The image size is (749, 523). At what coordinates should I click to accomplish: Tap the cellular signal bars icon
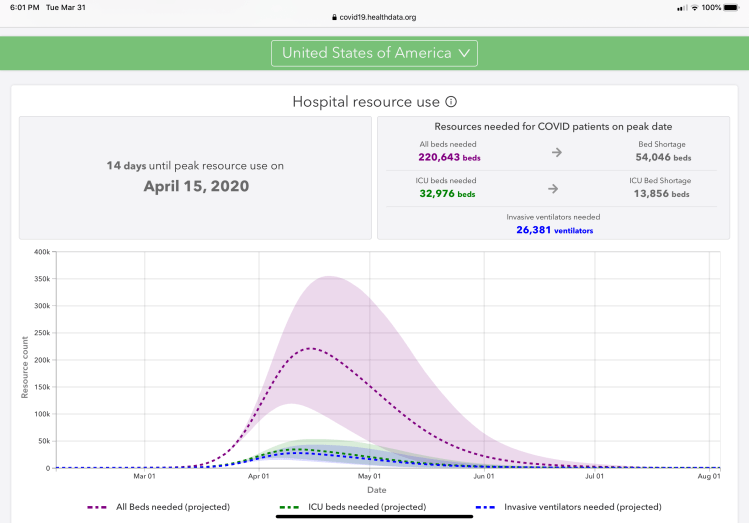682,7
